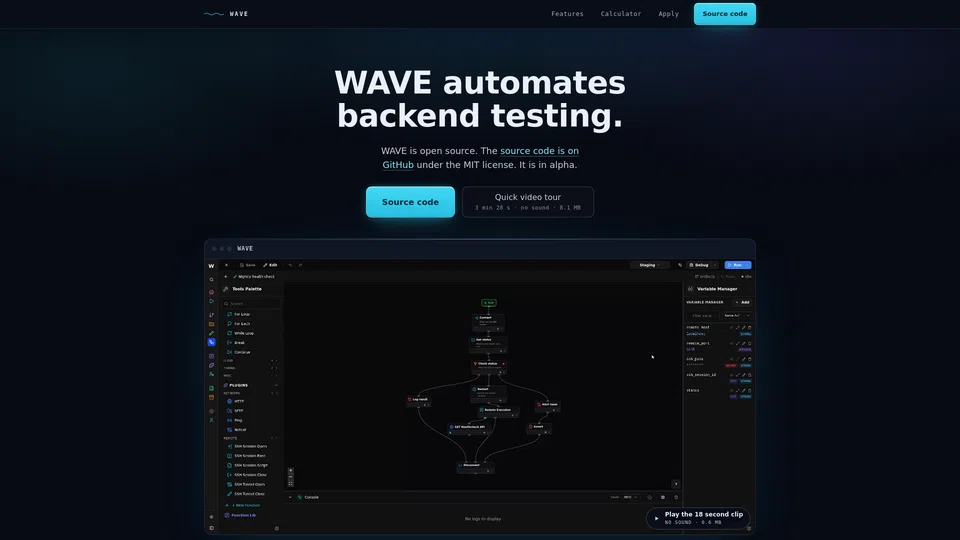Viewport: 960px width, 540px height.
Task: Click the New Function link in the palette
Action: coord(243,505)
